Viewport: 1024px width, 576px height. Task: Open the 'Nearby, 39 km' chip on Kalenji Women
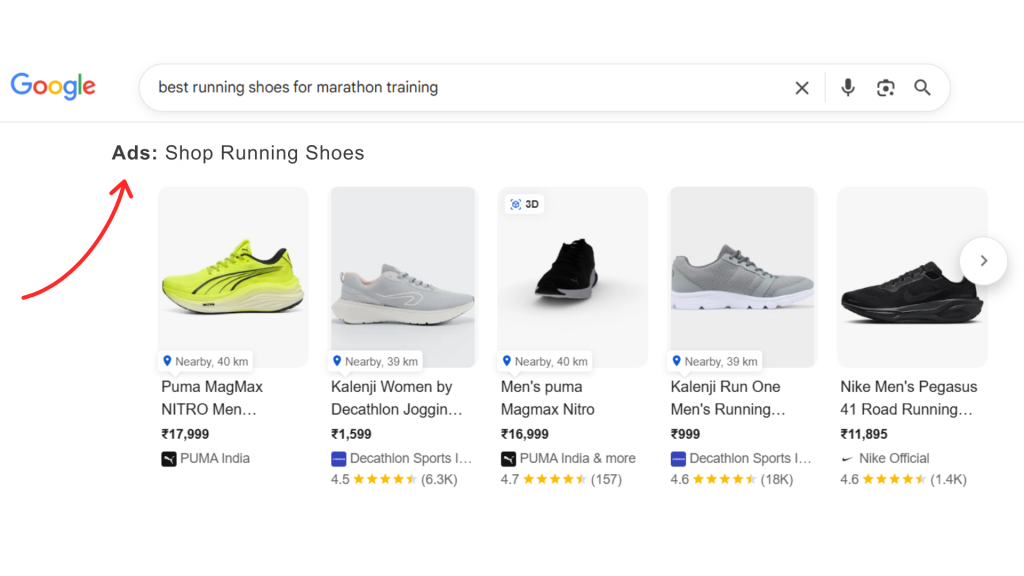point(374,361)
